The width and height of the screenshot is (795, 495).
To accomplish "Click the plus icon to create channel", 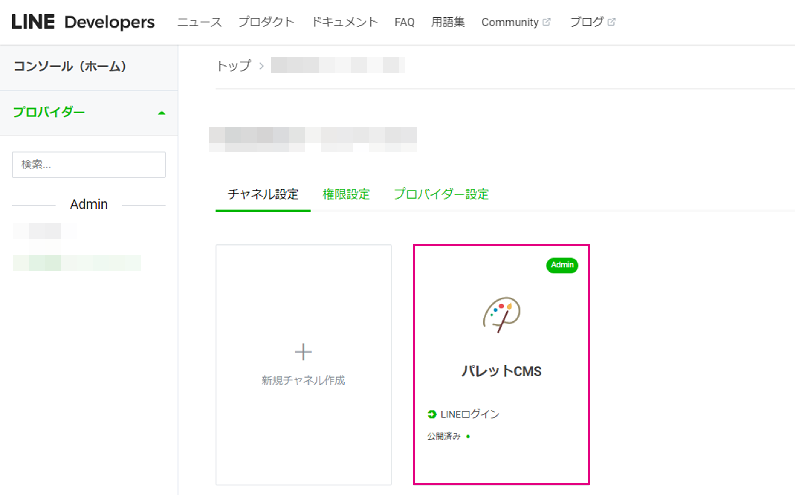I will [x=303, y=351].
